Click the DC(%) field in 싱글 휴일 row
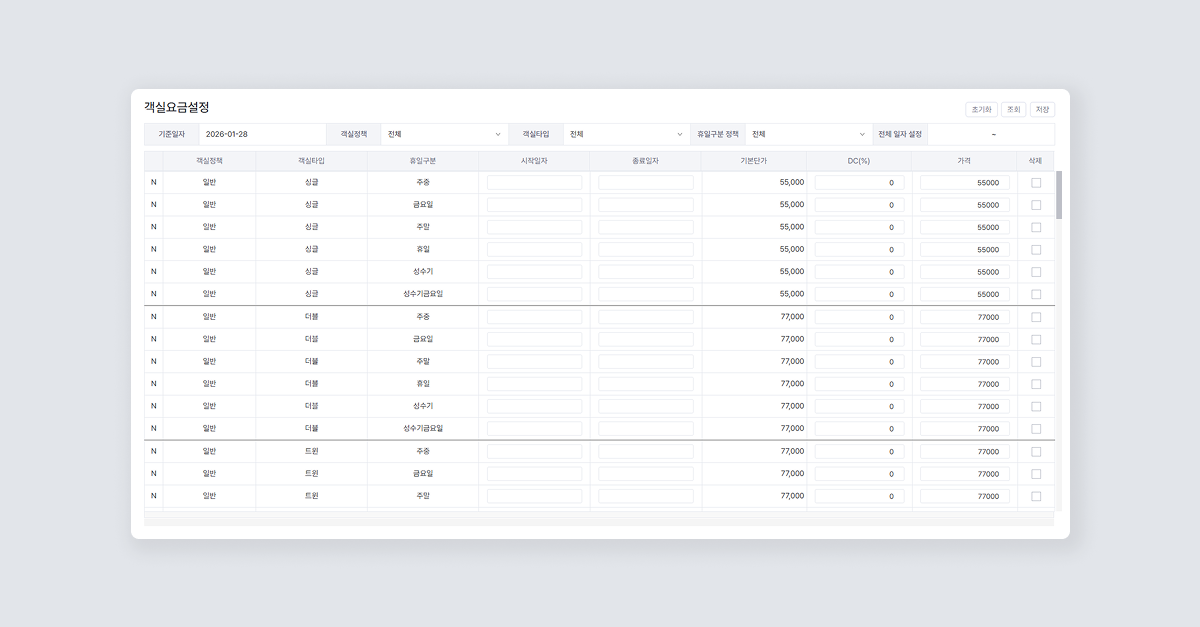The width and height of the screenshot is (1200, 627). tap(860, 249)
